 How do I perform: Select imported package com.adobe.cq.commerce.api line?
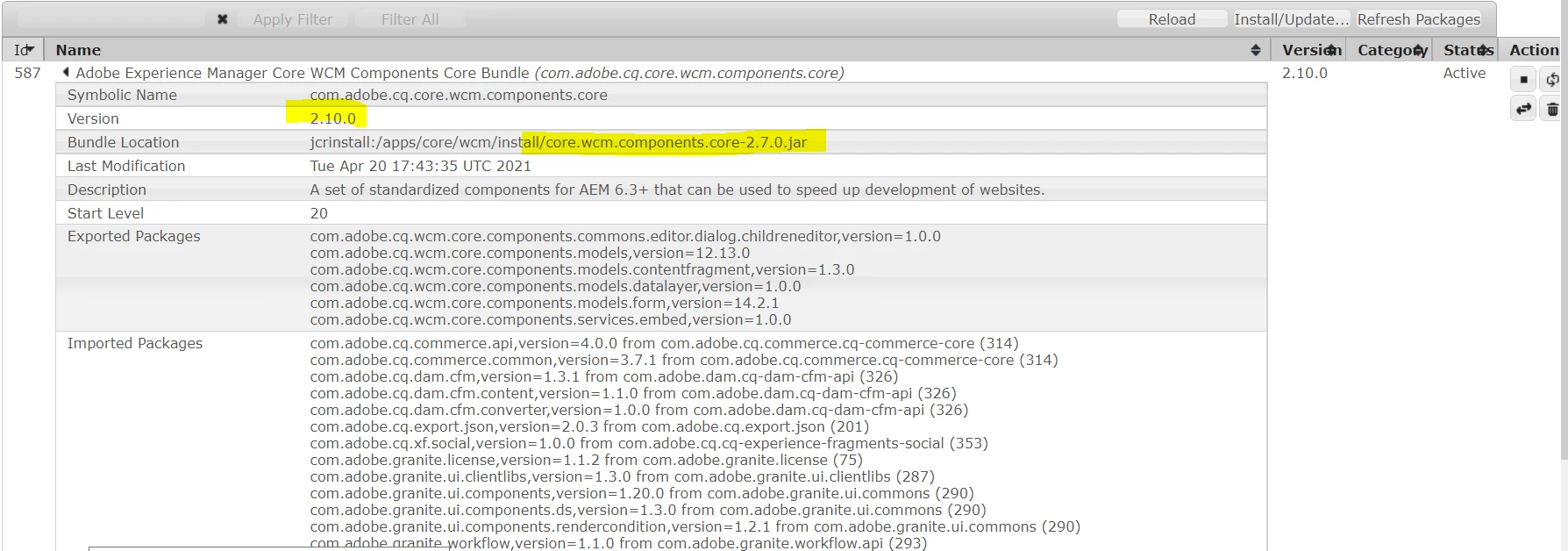point(664,343)
